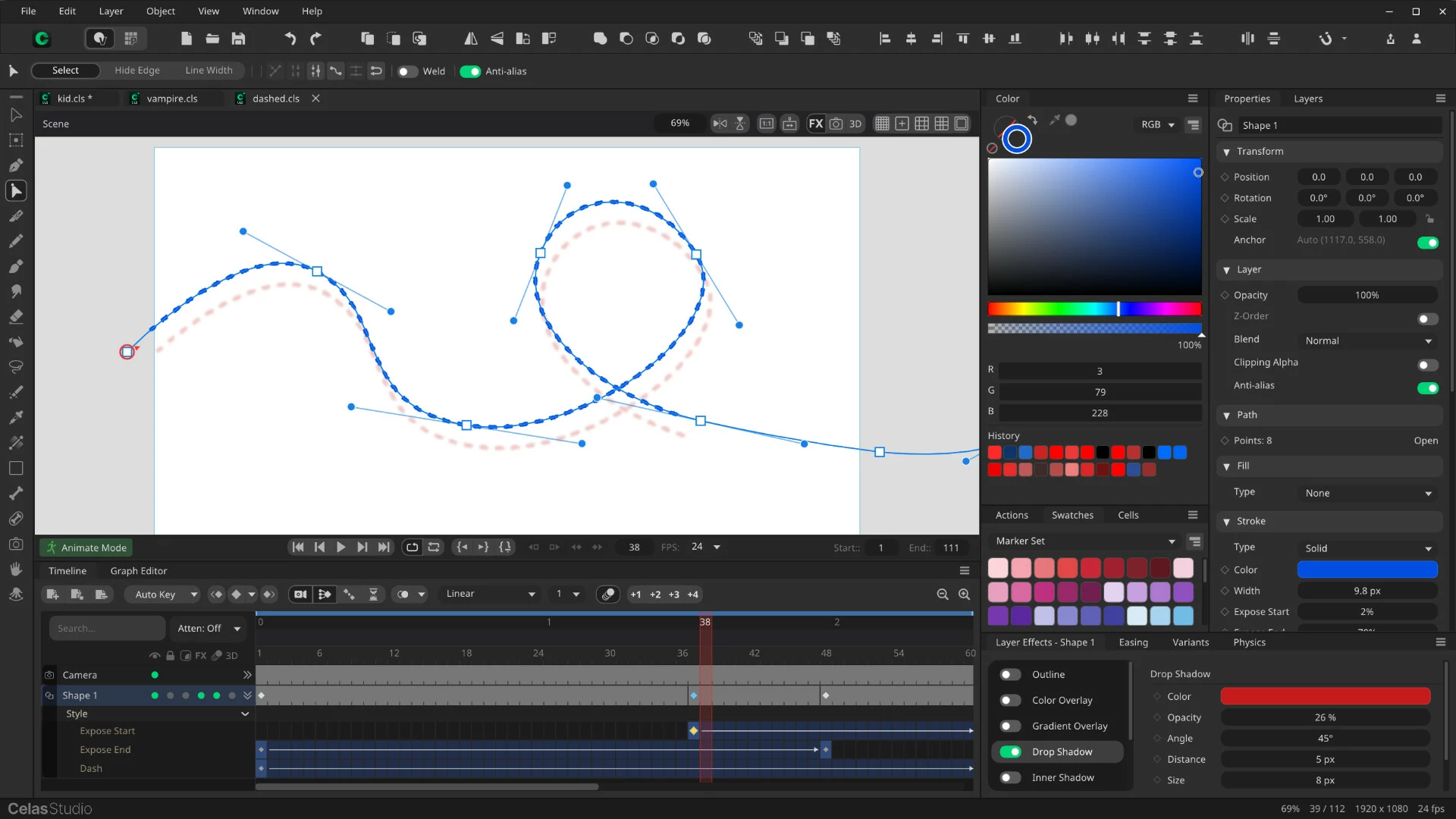
Task: Enable the Outline layer effect
Action: click(x=1010, y=675)
